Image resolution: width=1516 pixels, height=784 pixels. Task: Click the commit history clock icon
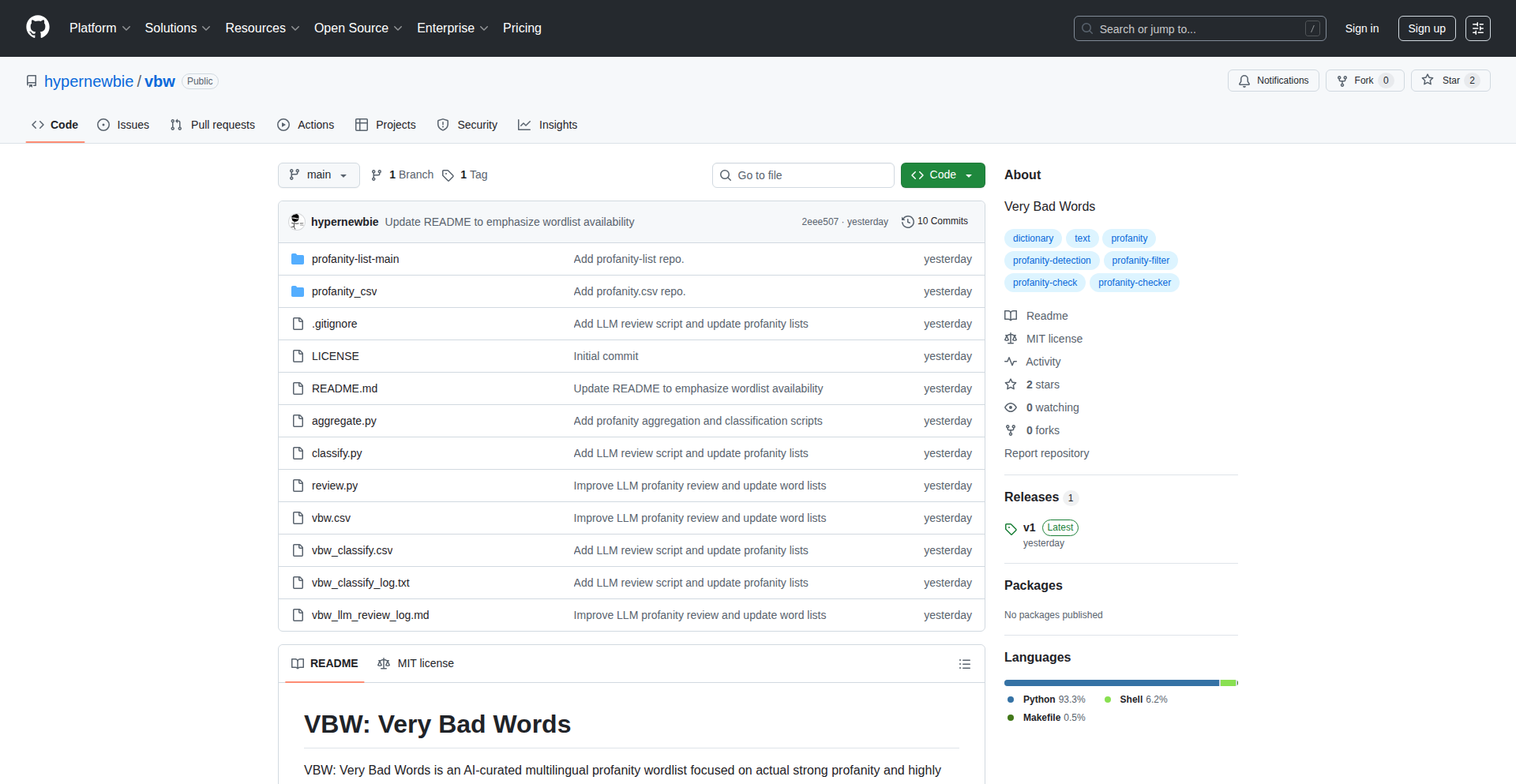907,222
